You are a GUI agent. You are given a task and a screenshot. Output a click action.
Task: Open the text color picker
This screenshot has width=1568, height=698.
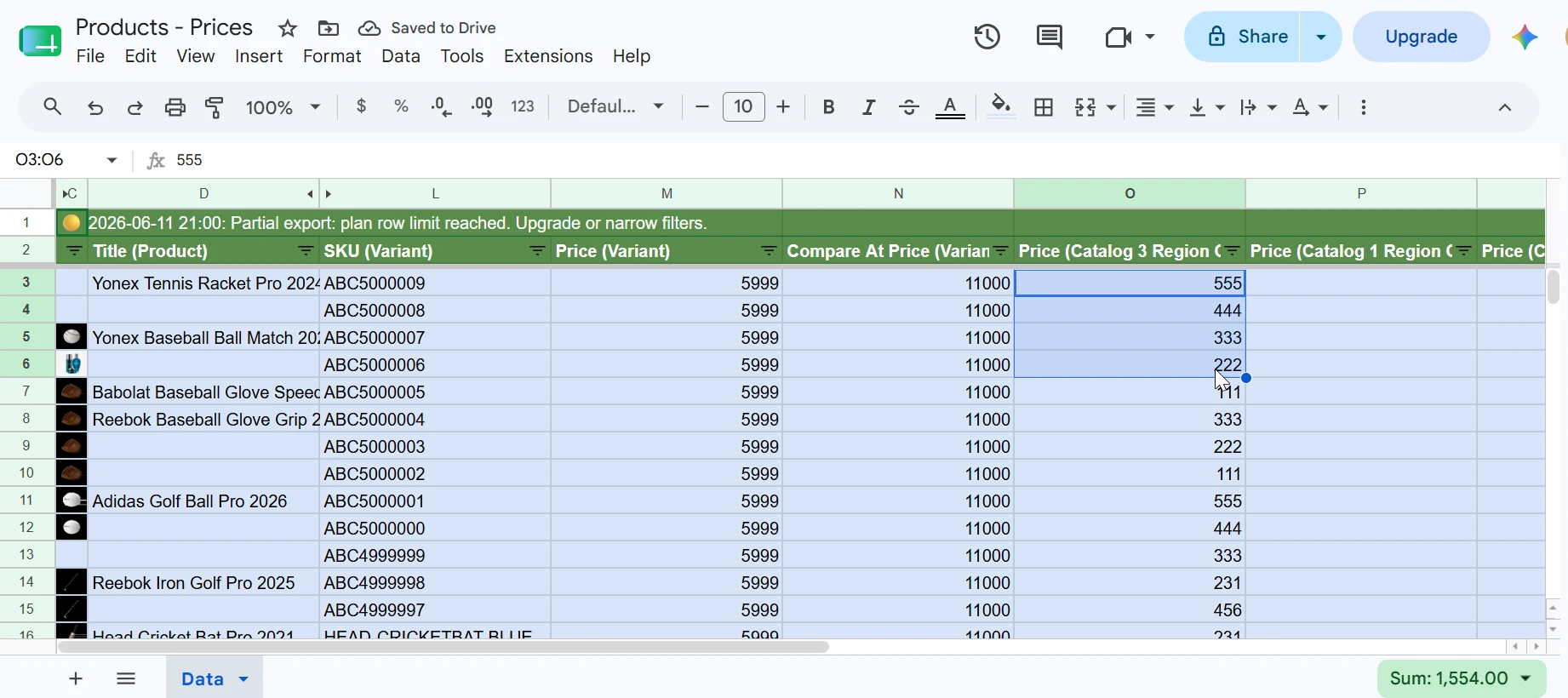point(951,108)
